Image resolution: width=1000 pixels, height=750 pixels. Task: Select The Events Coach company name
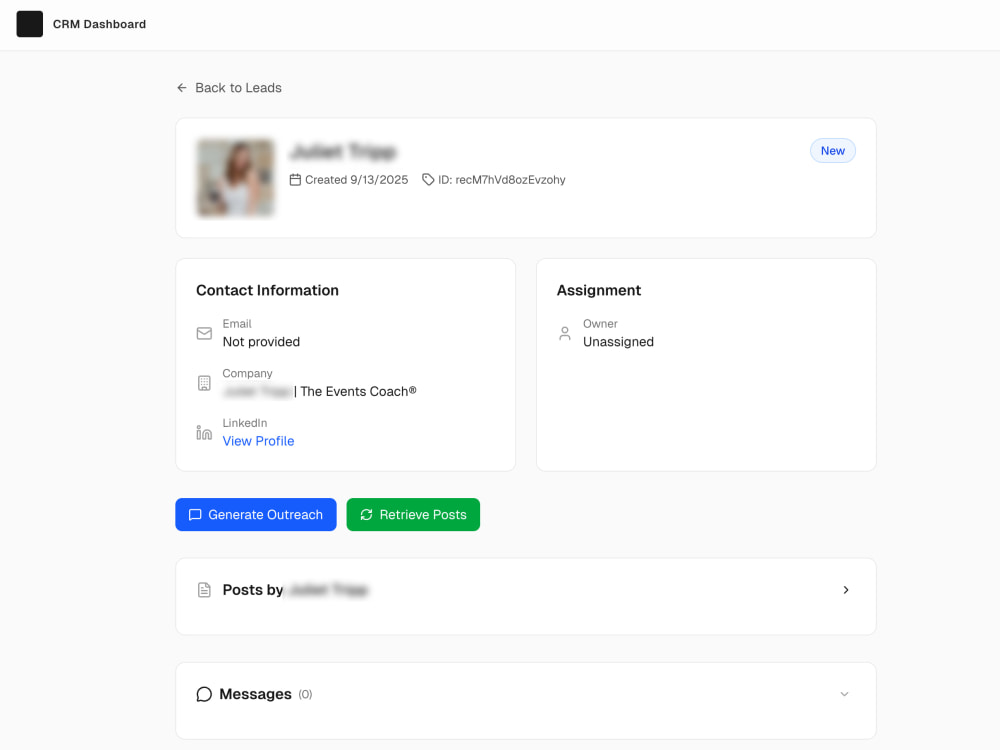click(x=358, y=392)
